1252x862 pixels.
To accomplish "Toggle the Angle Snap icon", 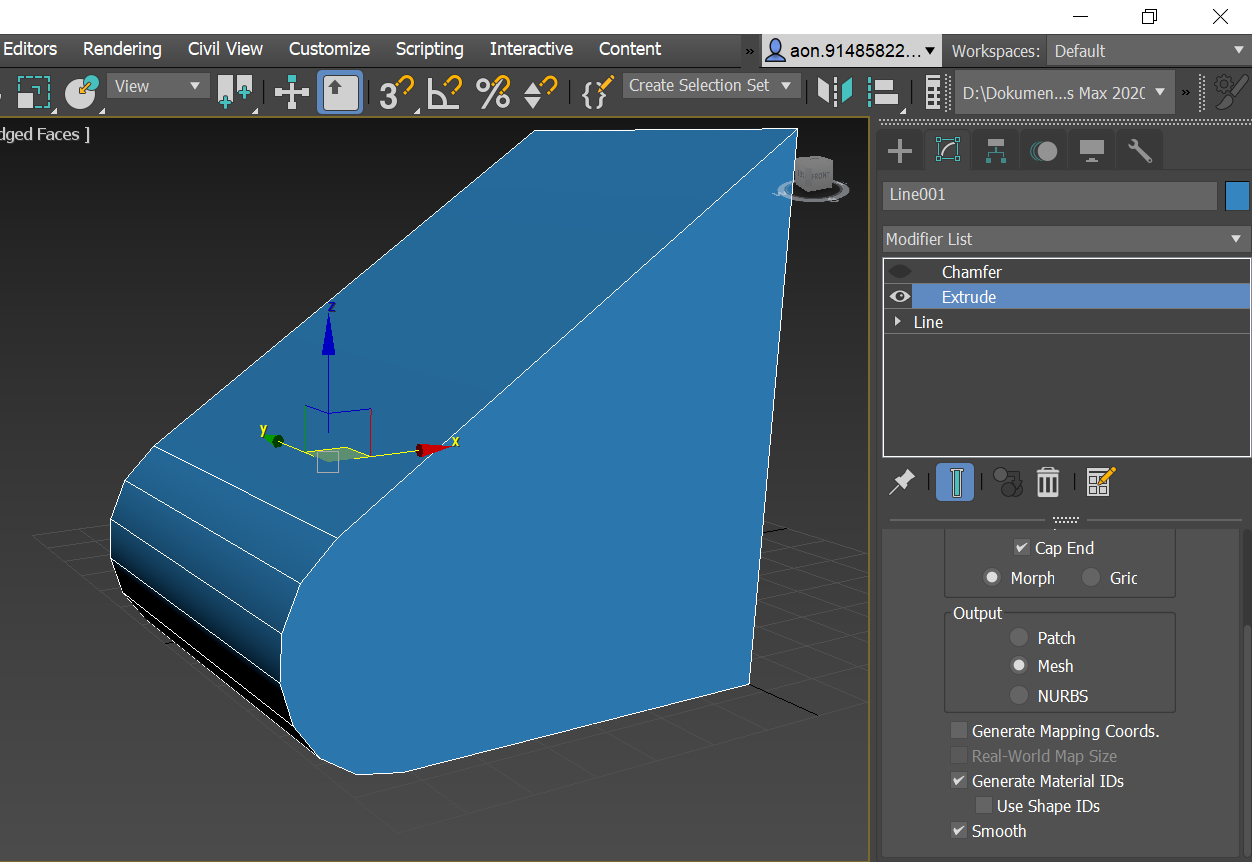I will [444, 92].
